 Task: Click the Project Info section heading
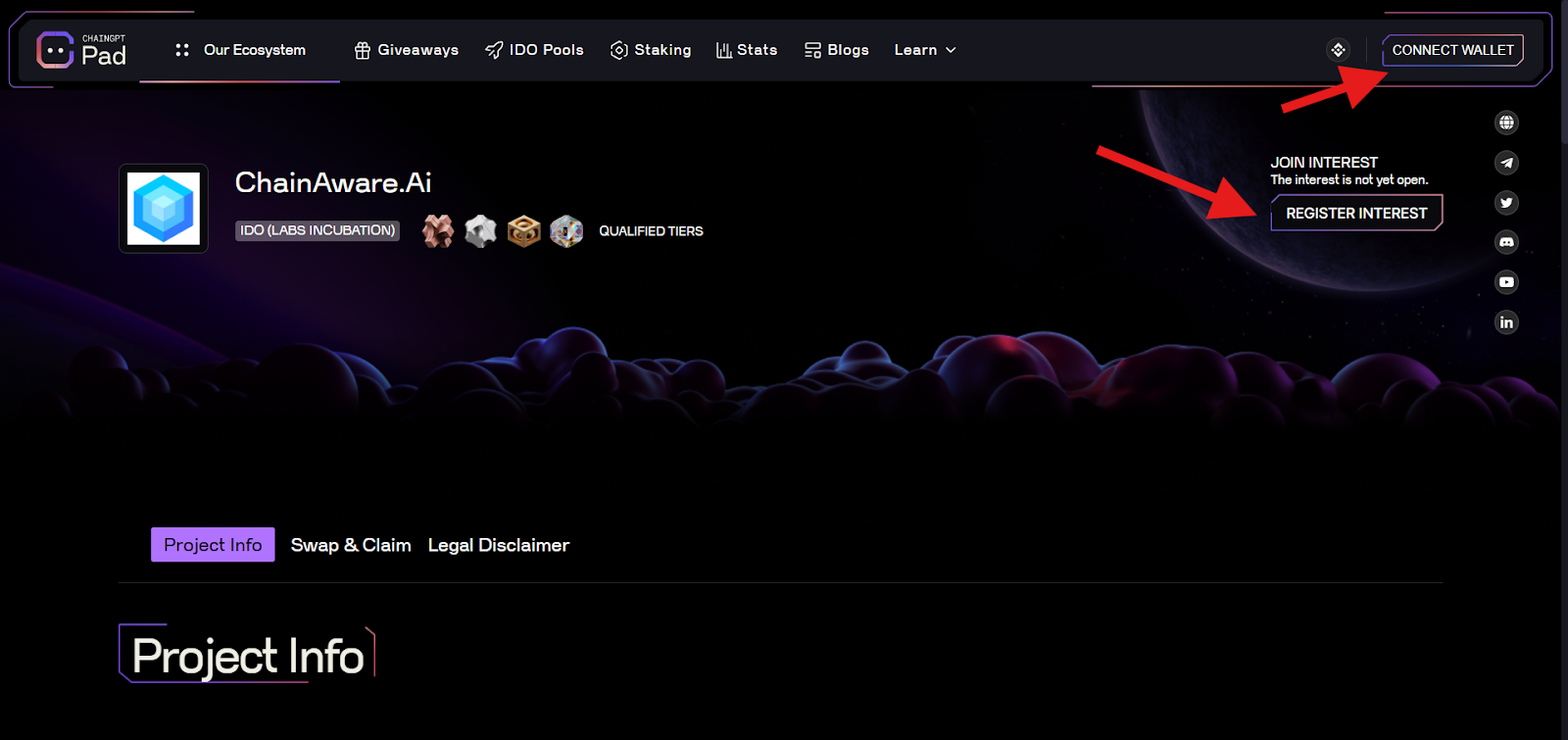click(x=248, y=656)
